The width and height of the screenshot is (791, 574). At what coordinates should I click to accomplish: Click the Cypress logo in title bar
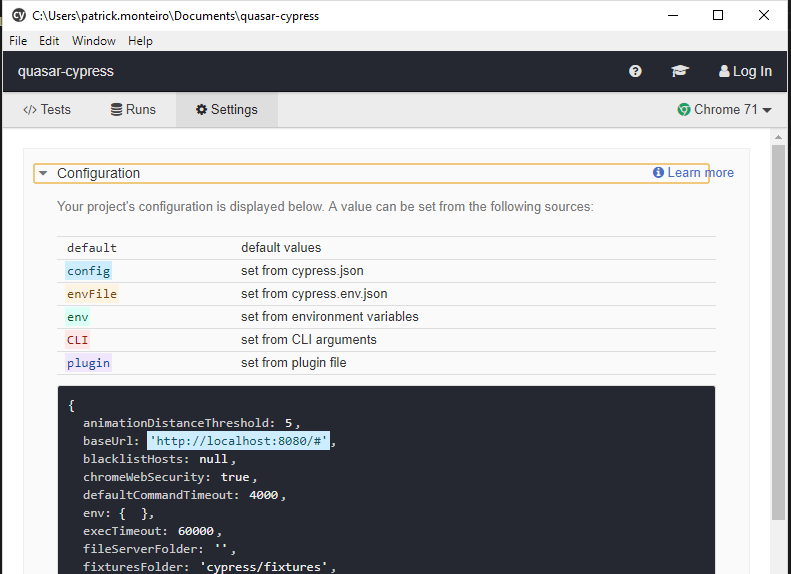pyautogui.click(x=18, y=16)
